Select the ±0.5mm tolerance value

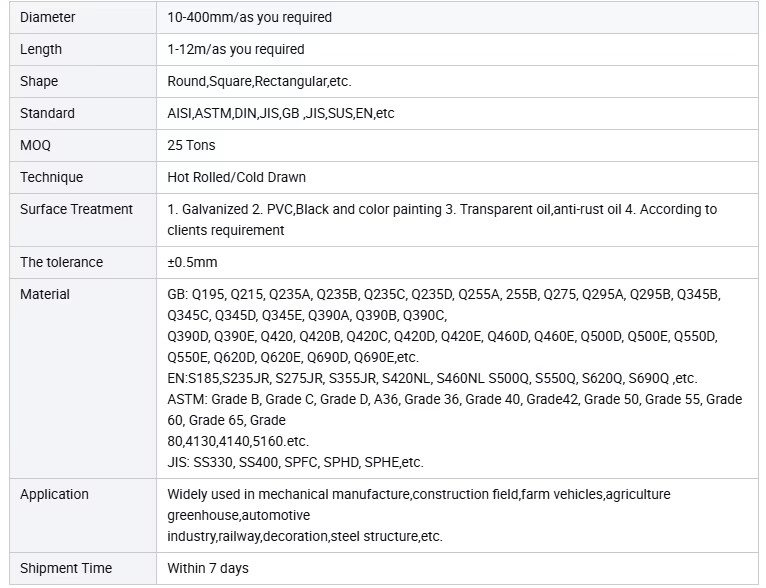pyautogui.click(x=192, y=262)
